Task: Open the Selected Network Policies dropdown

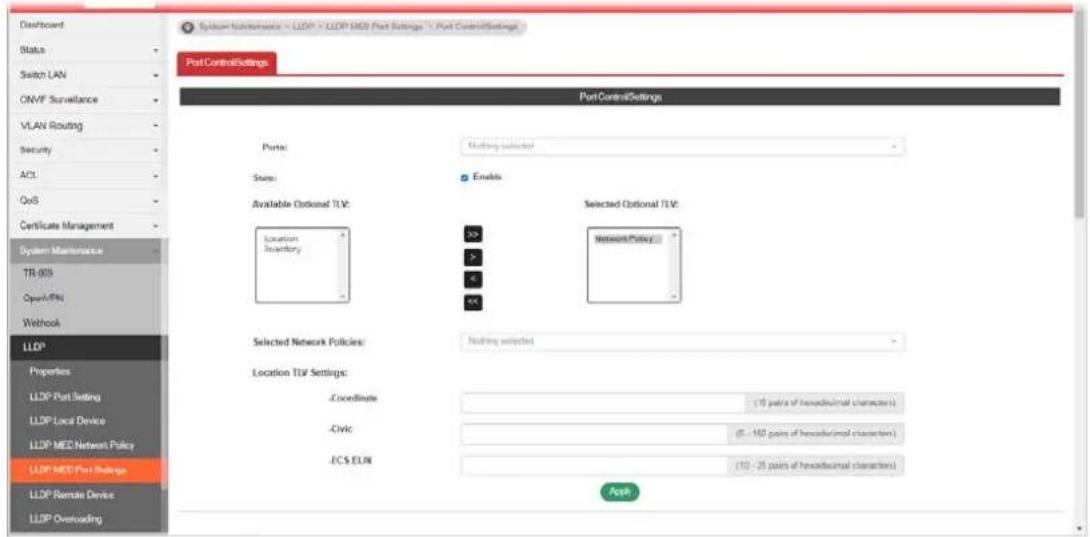Action: (683, 342)
